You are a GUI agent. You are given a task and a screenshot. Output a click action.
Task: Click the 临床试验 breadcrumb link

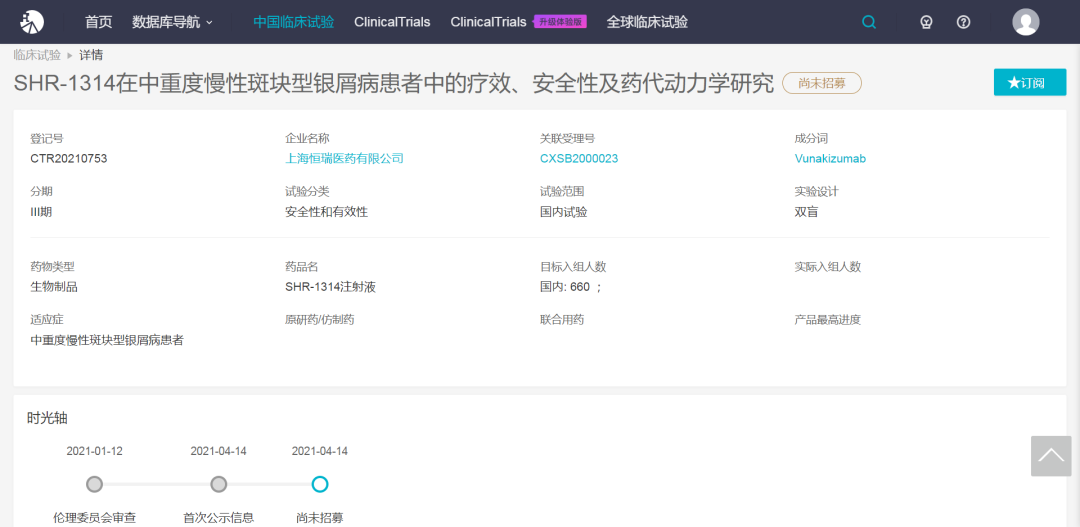(x=37, y=55)
